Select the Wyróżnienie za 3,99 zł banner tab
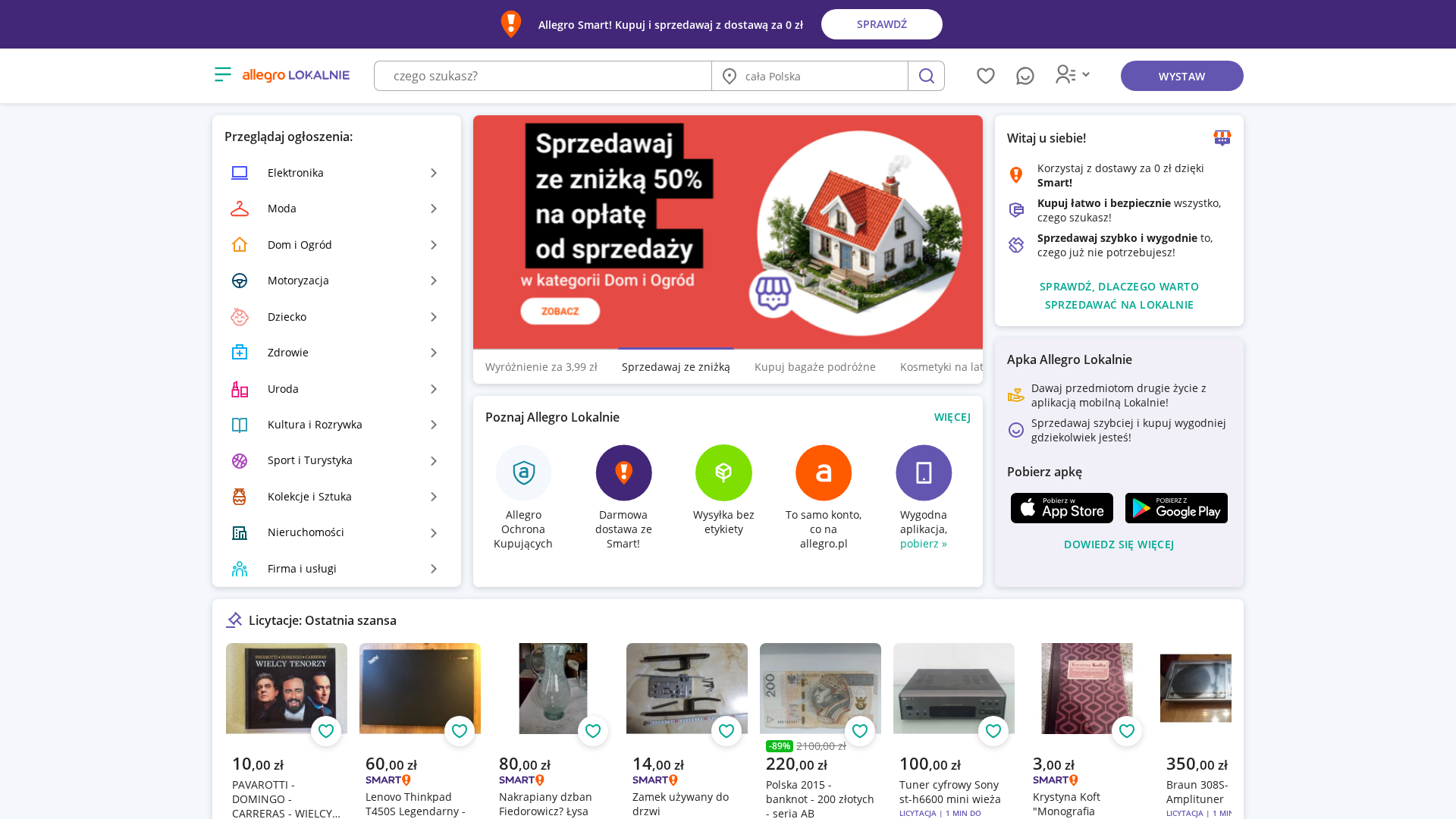The height and width of the screenshot is (819, 1456). [x=541, y=367]
